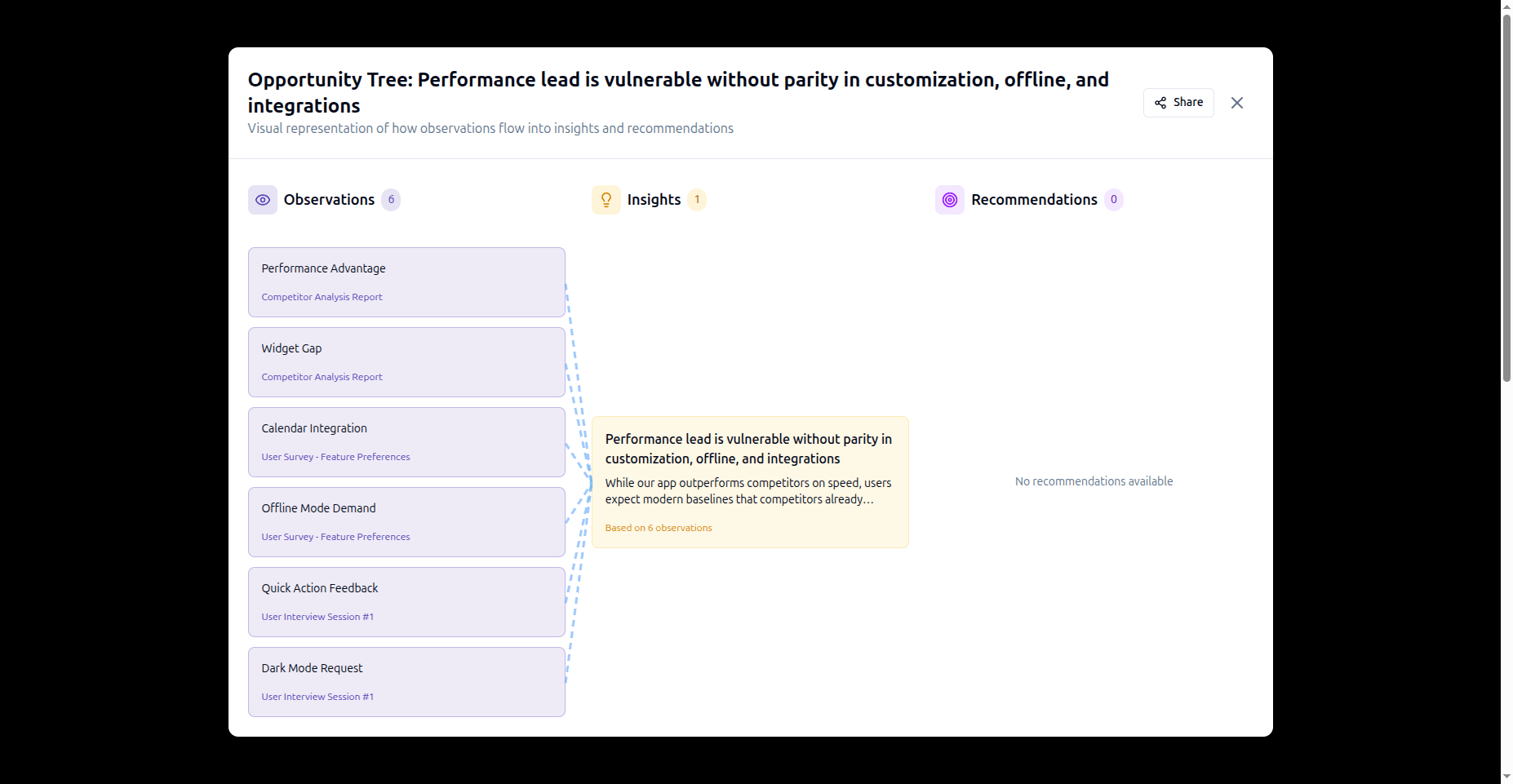1513x784 pixels.
Task: Click the Observations count badge showing 6
Action: pyautogui.click(x=391, y=199)
